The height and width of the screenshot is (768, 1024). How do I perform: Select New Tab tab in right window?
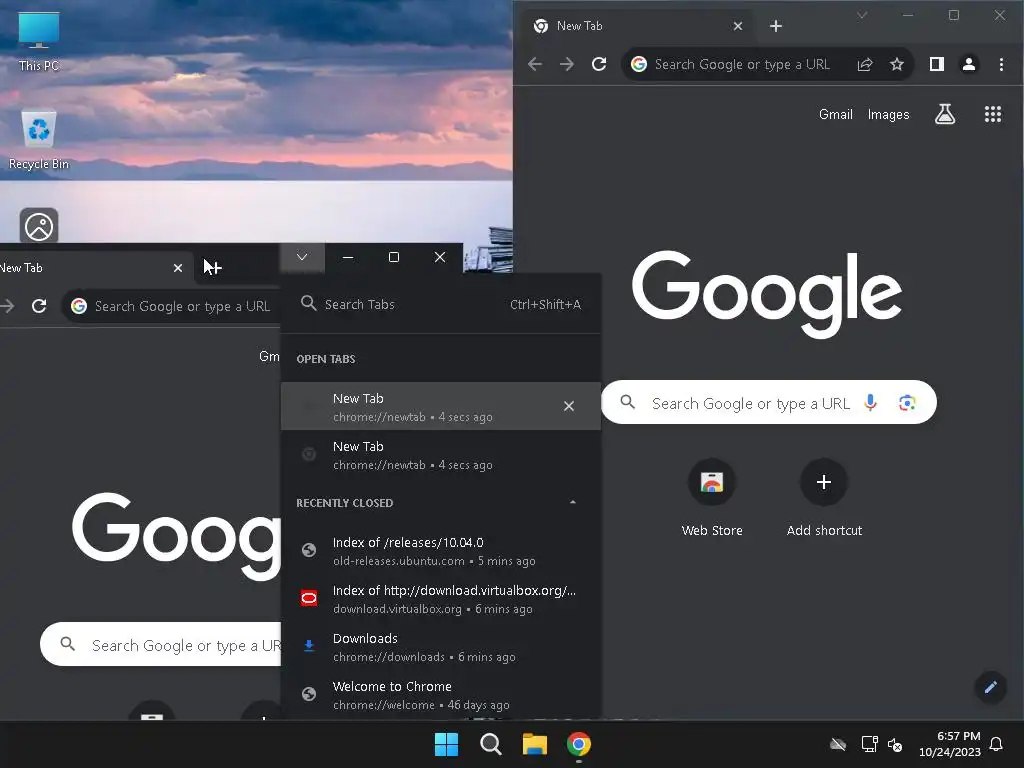point(637,26)
